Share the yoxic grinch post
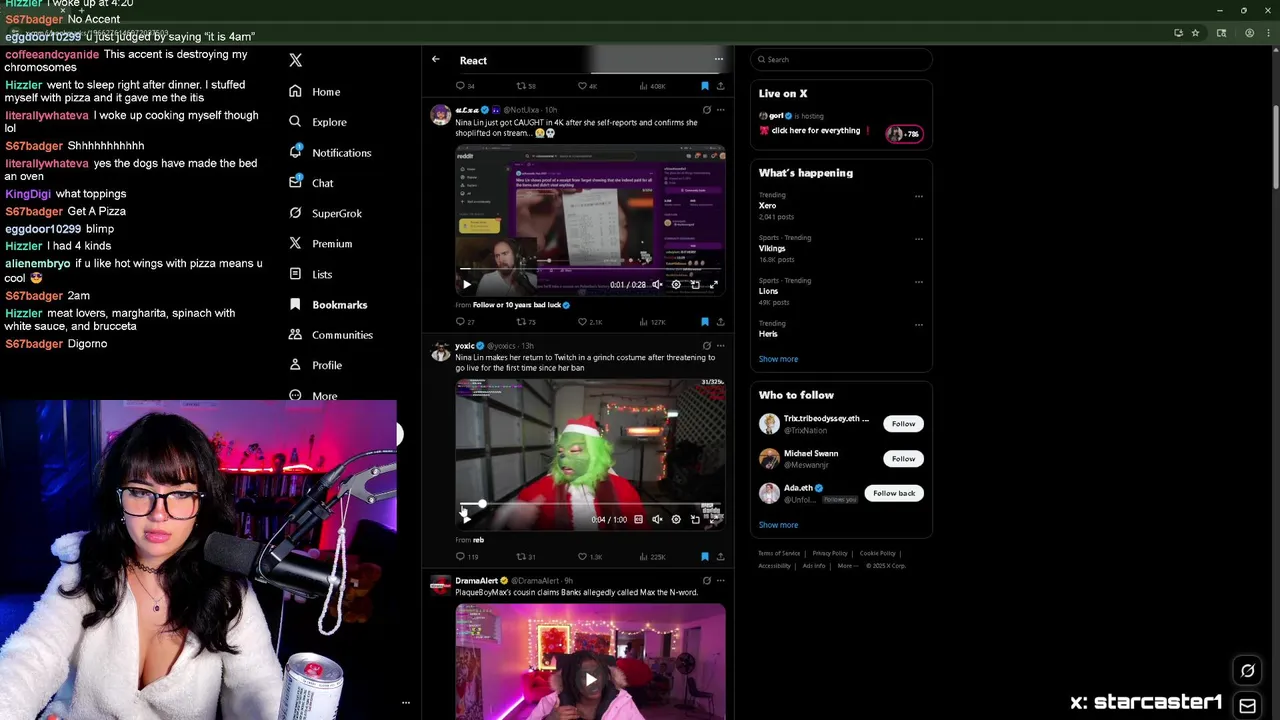 [720, 557]
